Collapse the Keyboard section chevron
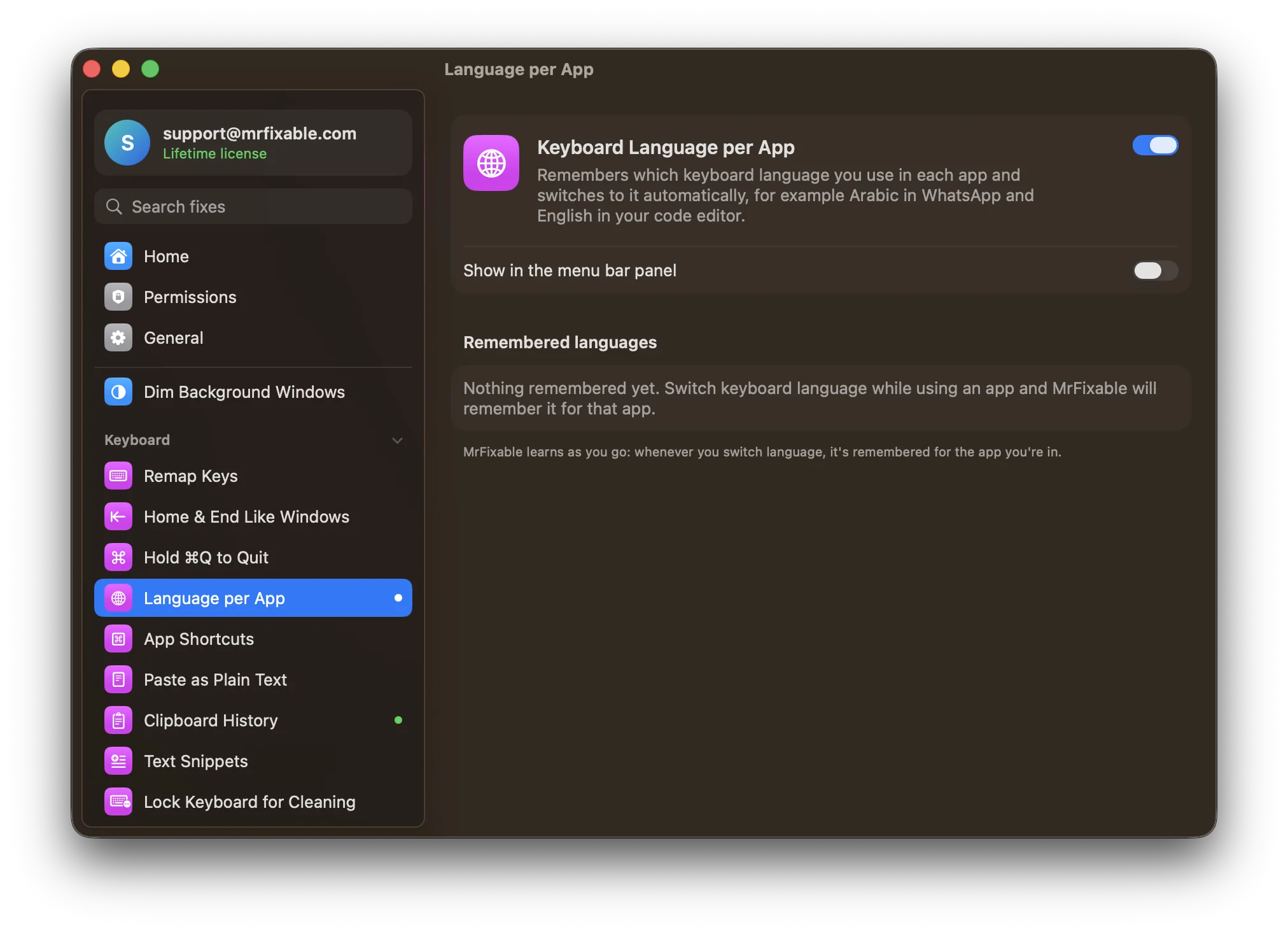The image size is (1288, 932). tap(398, 440)
